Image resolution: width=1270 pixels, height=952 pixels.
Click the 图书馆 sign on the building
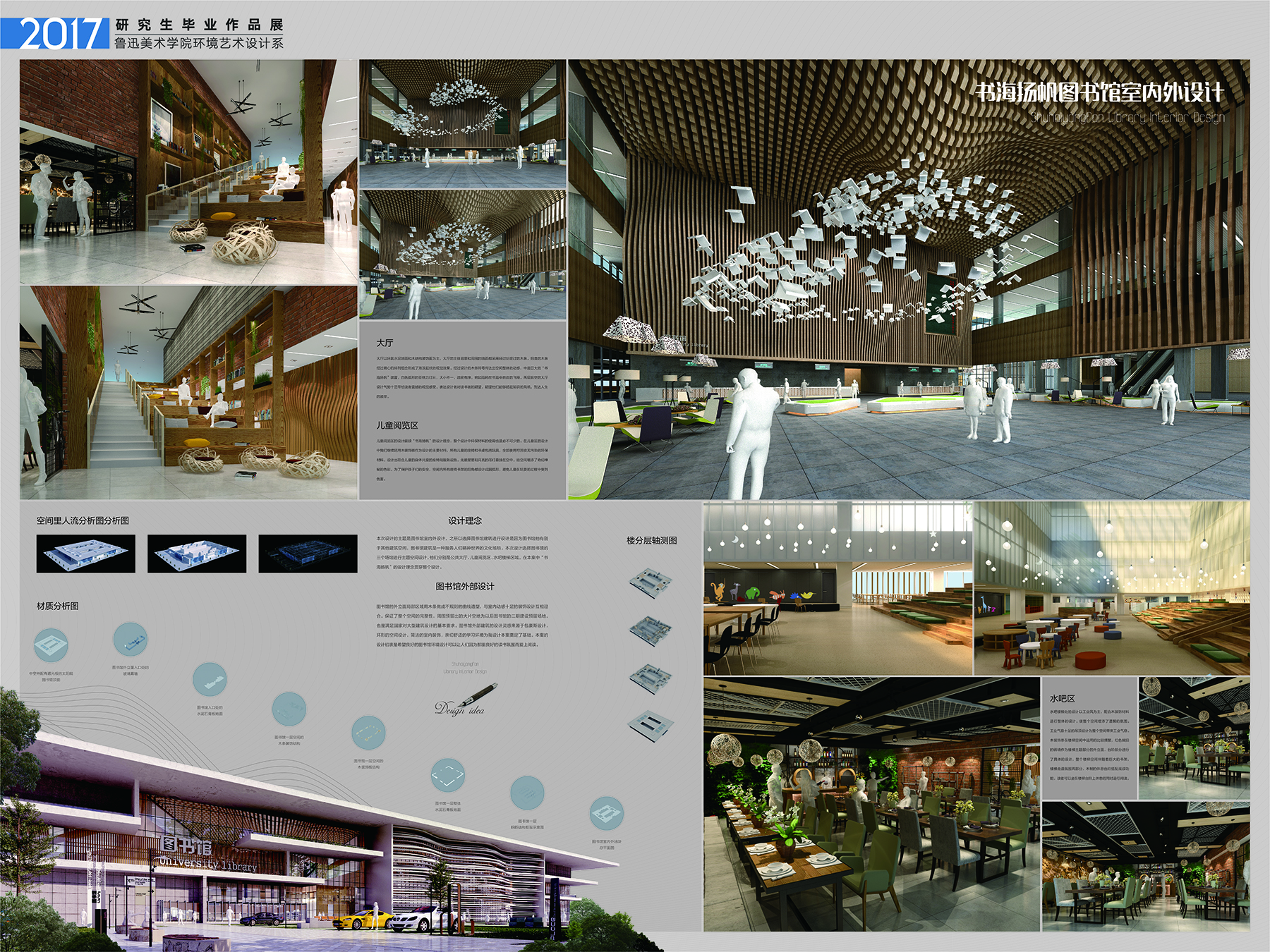(x=186, y=845)
